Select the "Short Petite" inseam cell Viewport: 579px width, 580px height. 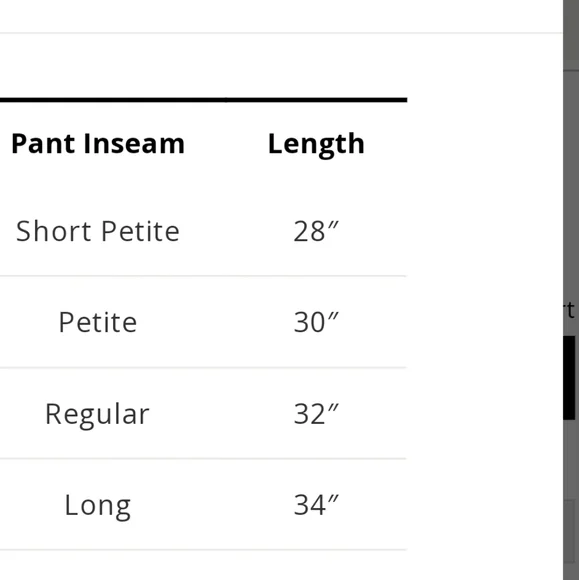click(x=98, y=231)
